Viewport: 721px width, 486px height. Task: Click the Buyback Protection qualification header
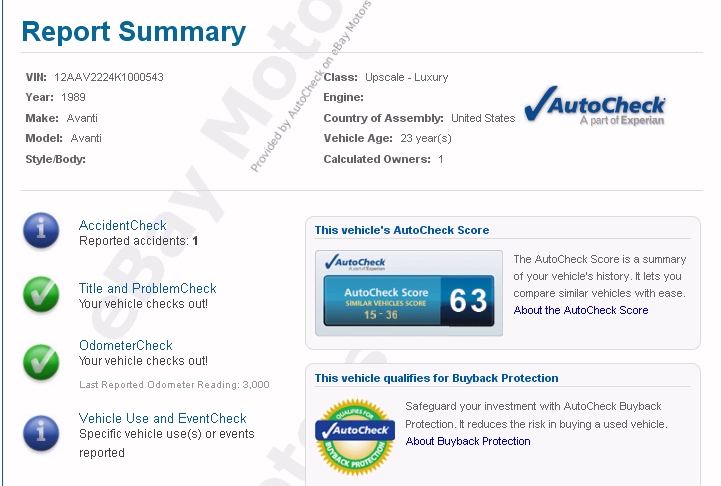pos(436,378)
